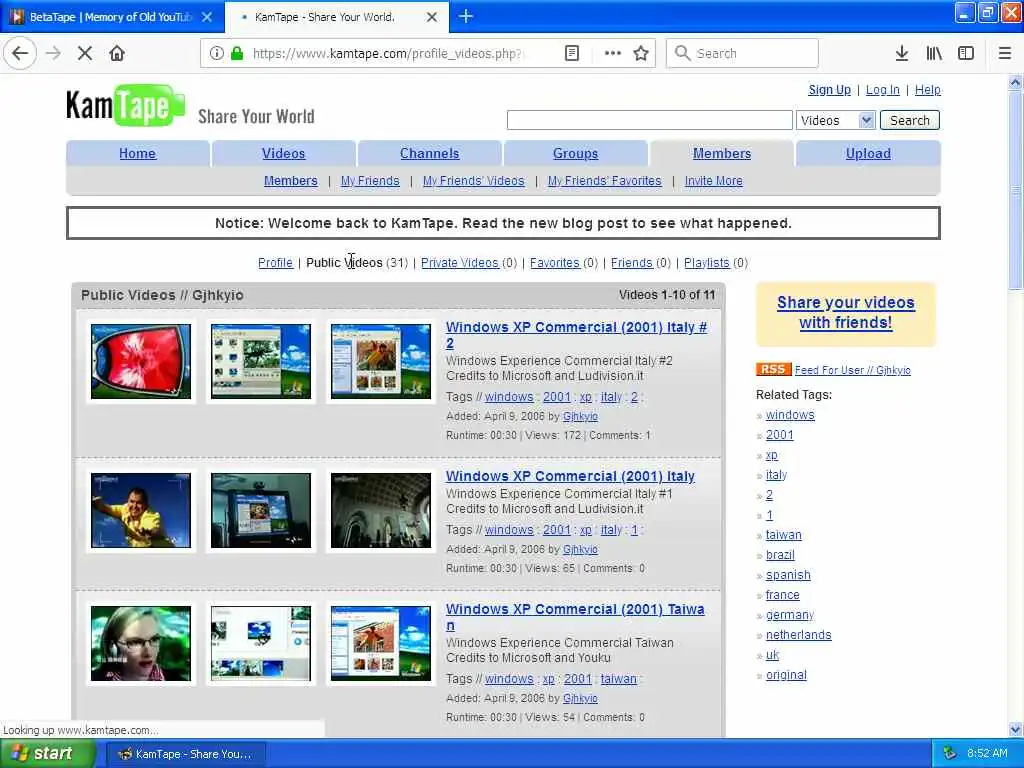Click the page scrollbar up arrow

click(x=1016, y=83)
